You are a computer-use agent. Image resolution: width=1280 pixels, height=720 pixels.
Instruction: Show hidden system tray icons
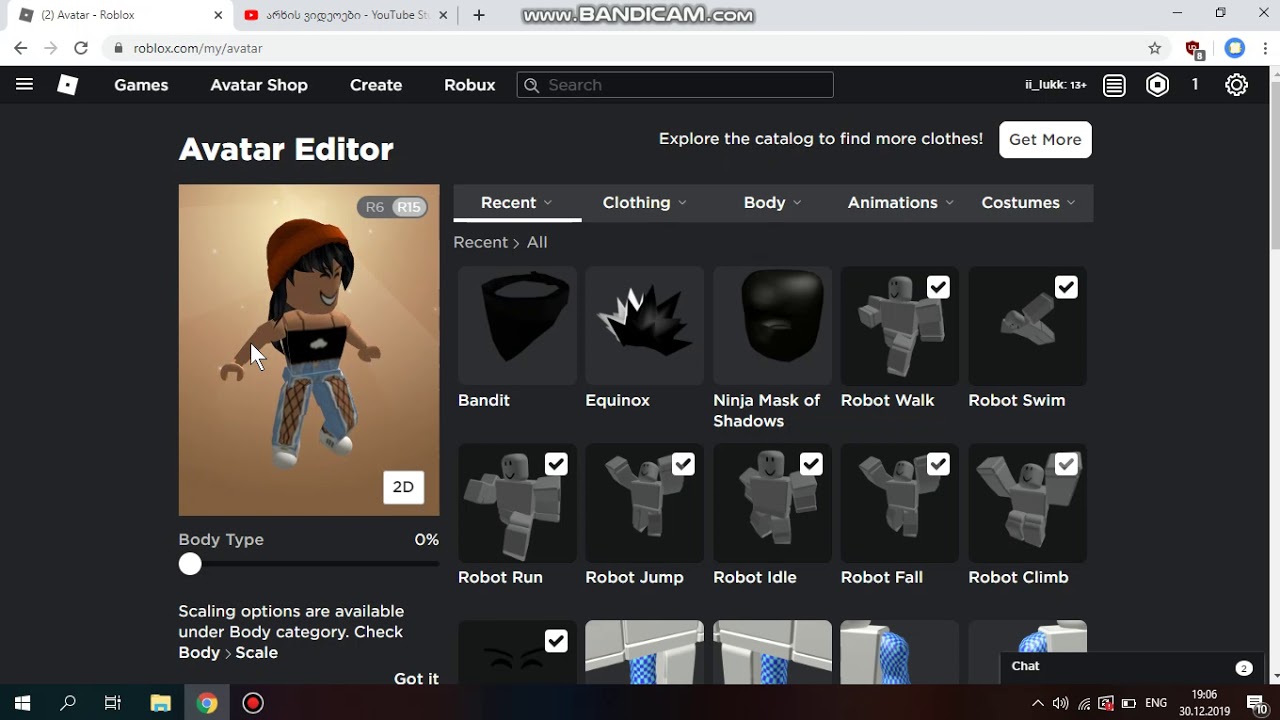1037,703
